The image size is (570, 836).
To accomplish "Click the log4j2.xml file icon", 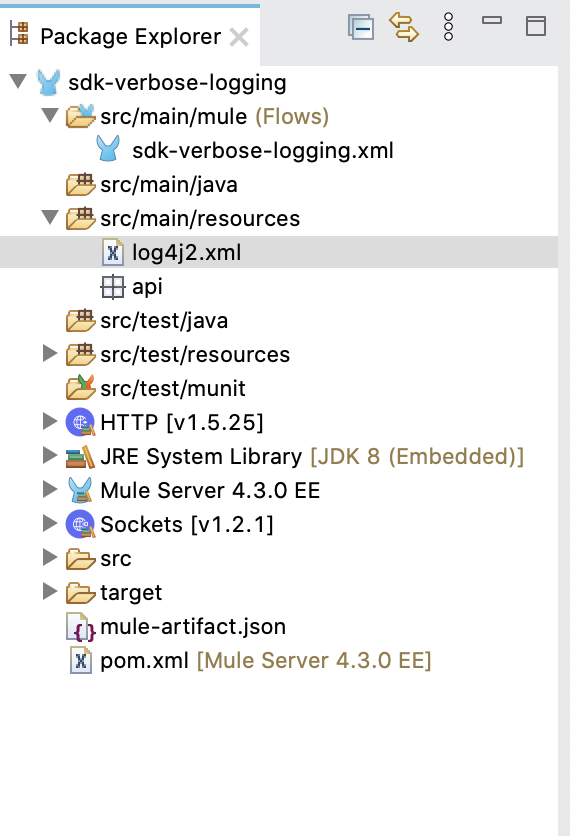I will [113, 252].
